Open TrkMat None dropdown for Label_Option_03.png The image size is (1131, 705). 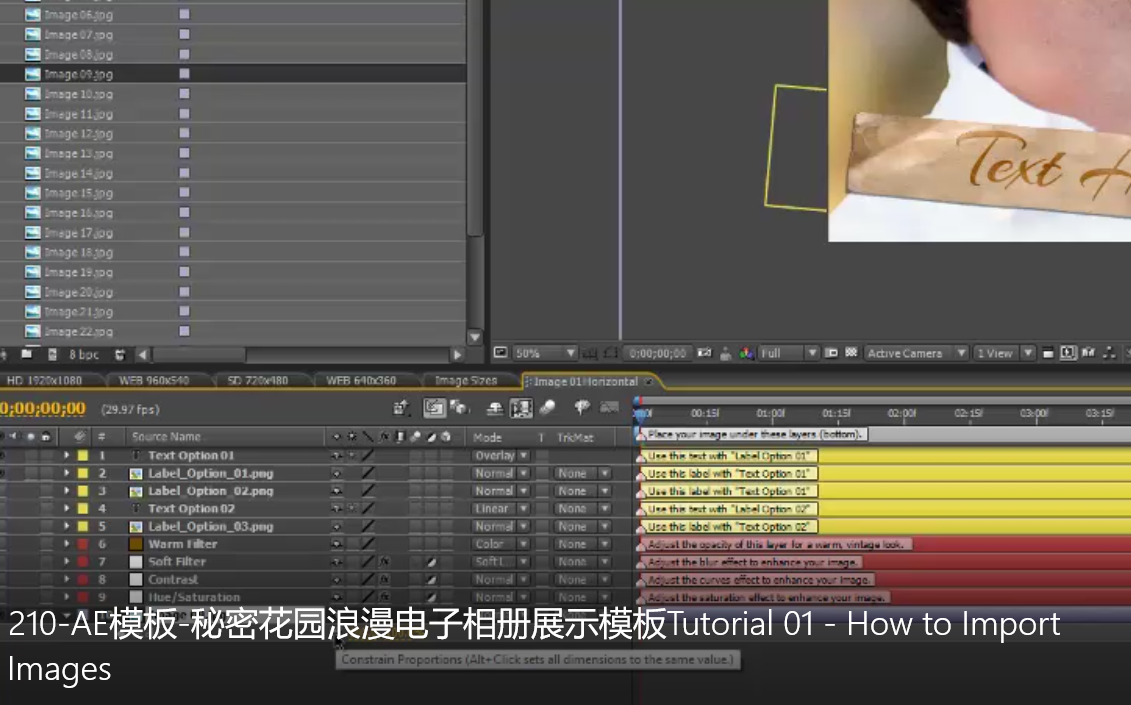(x=582, y=527)
